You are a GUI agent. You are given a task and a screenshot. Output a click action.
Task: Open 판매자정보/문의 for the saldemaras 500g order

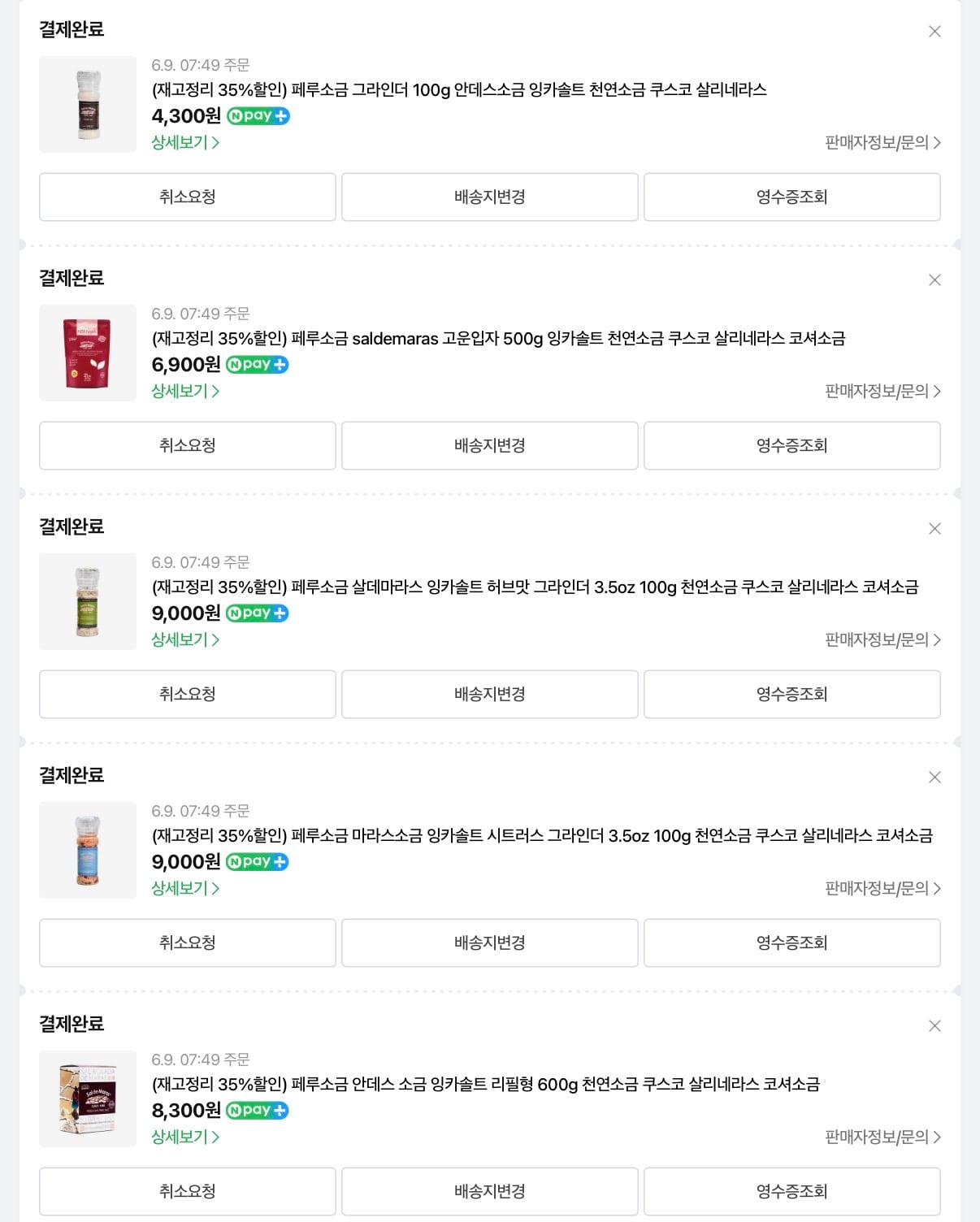click(882, 391)
